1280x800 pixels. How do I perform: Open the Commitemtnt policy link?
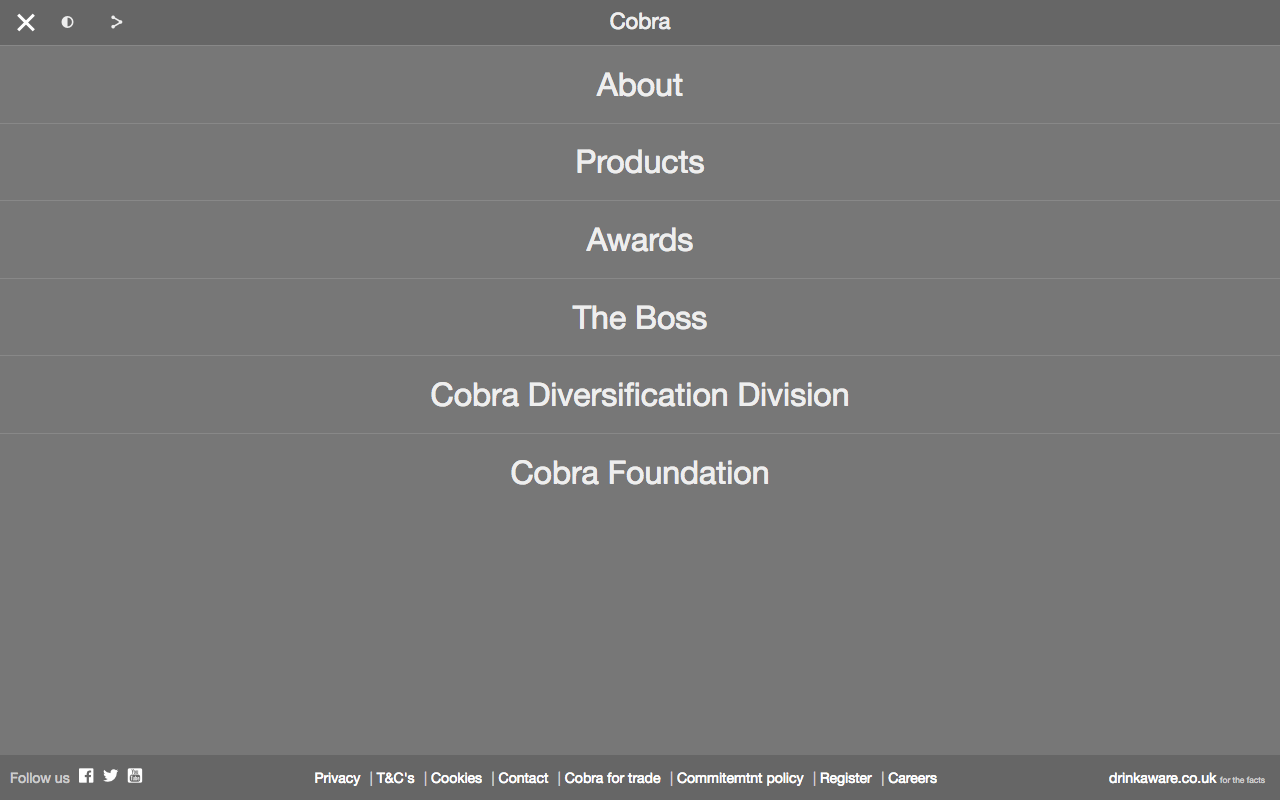(740, 778)
